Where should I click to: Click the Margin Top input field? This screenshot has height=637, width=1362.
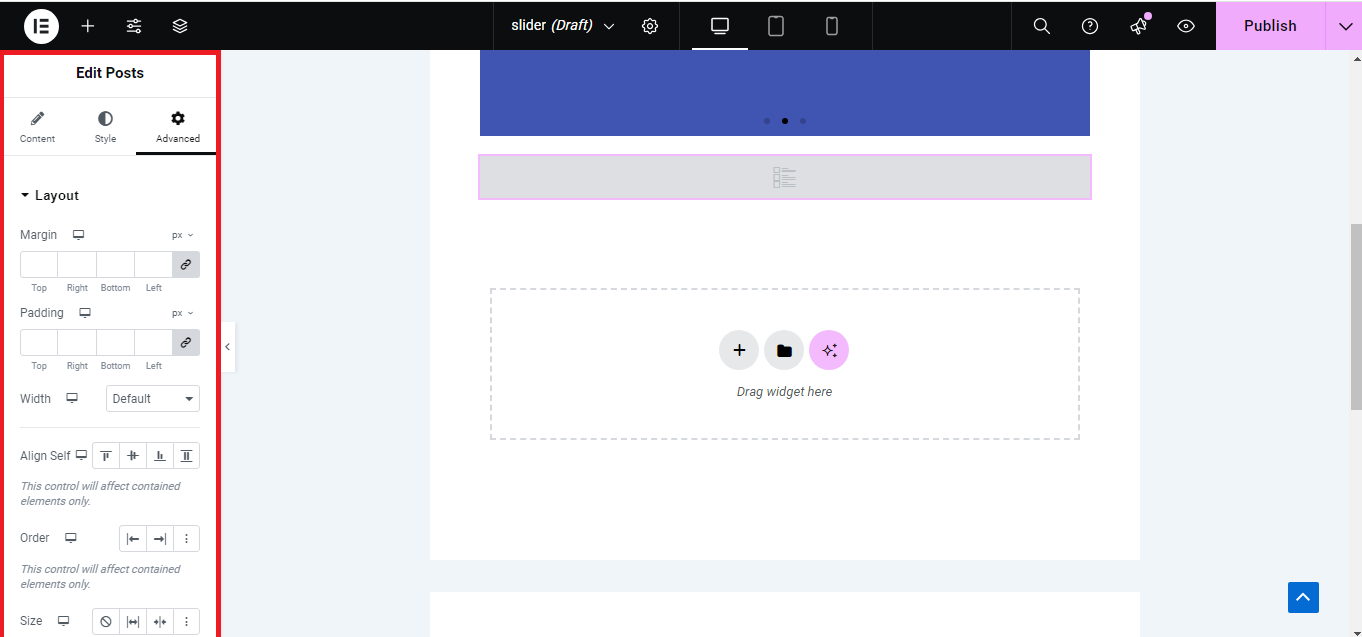[39, 265]
